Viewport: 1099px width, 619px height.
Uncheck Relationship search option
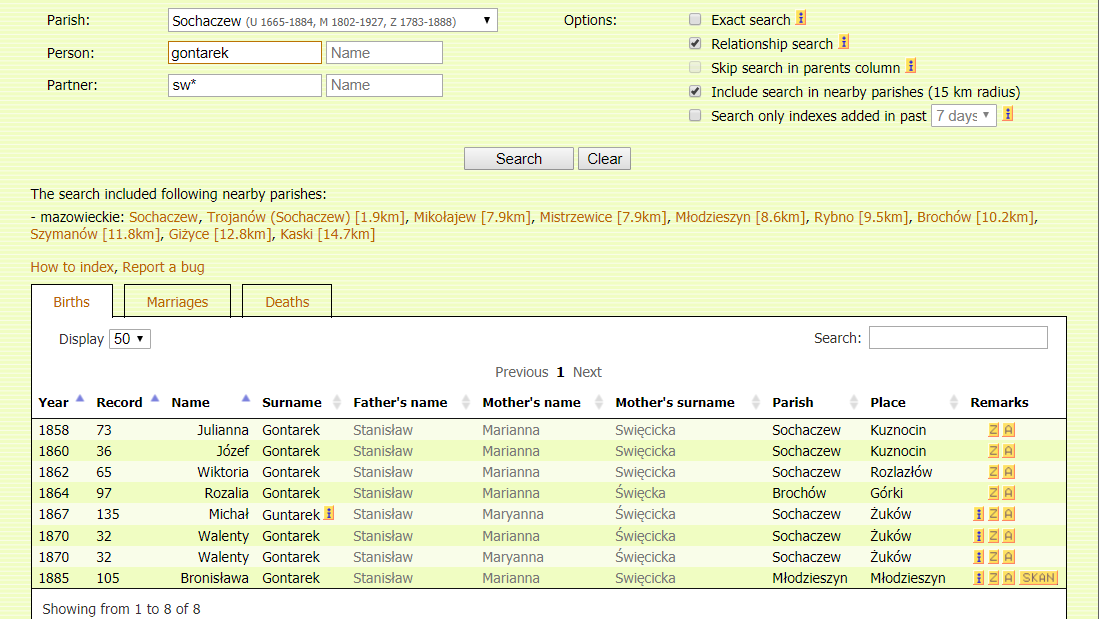tap(695, 44)
